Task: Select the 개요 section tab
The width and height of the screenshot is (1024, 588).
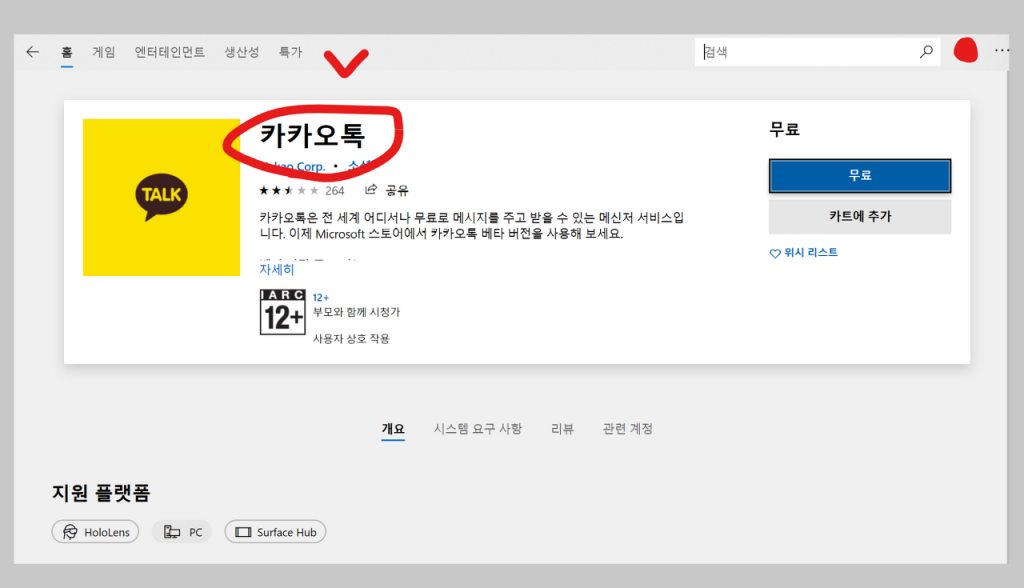Action: point(393,429)
